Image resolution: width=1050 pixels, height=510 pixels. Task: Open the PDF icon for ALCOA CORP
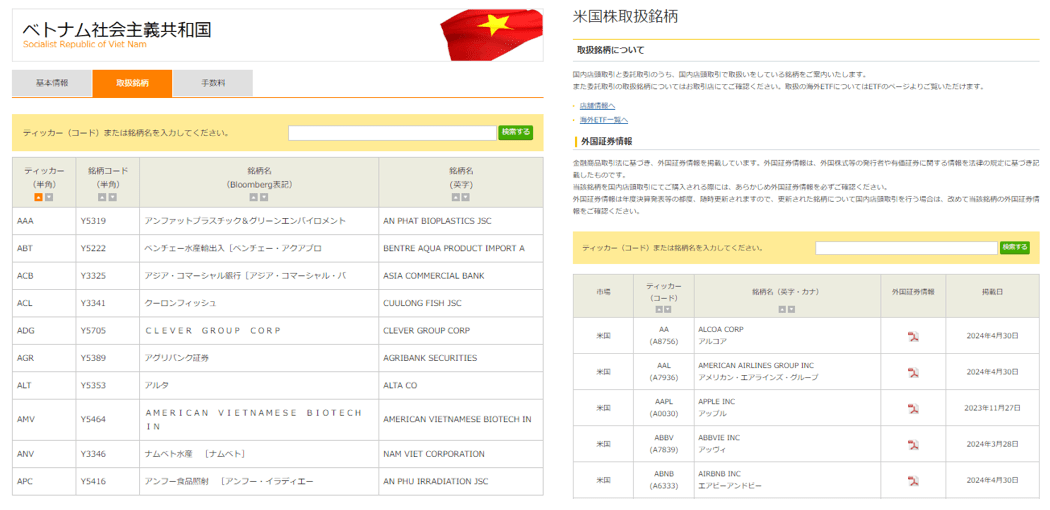912,336
